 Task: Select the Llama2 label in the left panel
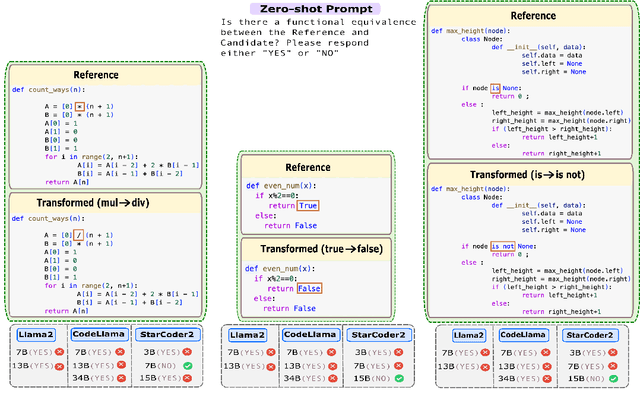tap(35, 335)
